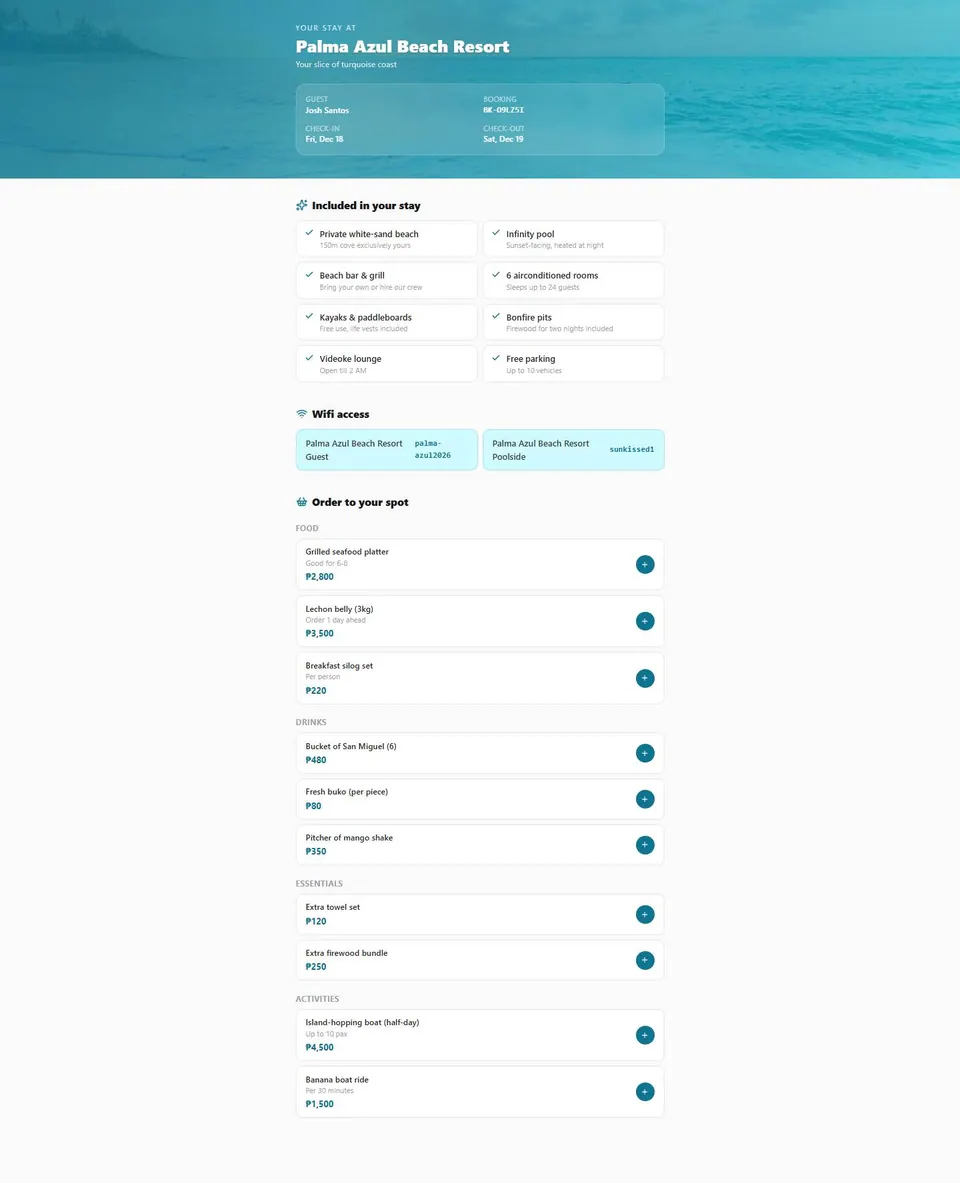Viewport: 960px width, 1183px height.
Task: Click note Order 1 day ahead
Action: pos(335,620)
